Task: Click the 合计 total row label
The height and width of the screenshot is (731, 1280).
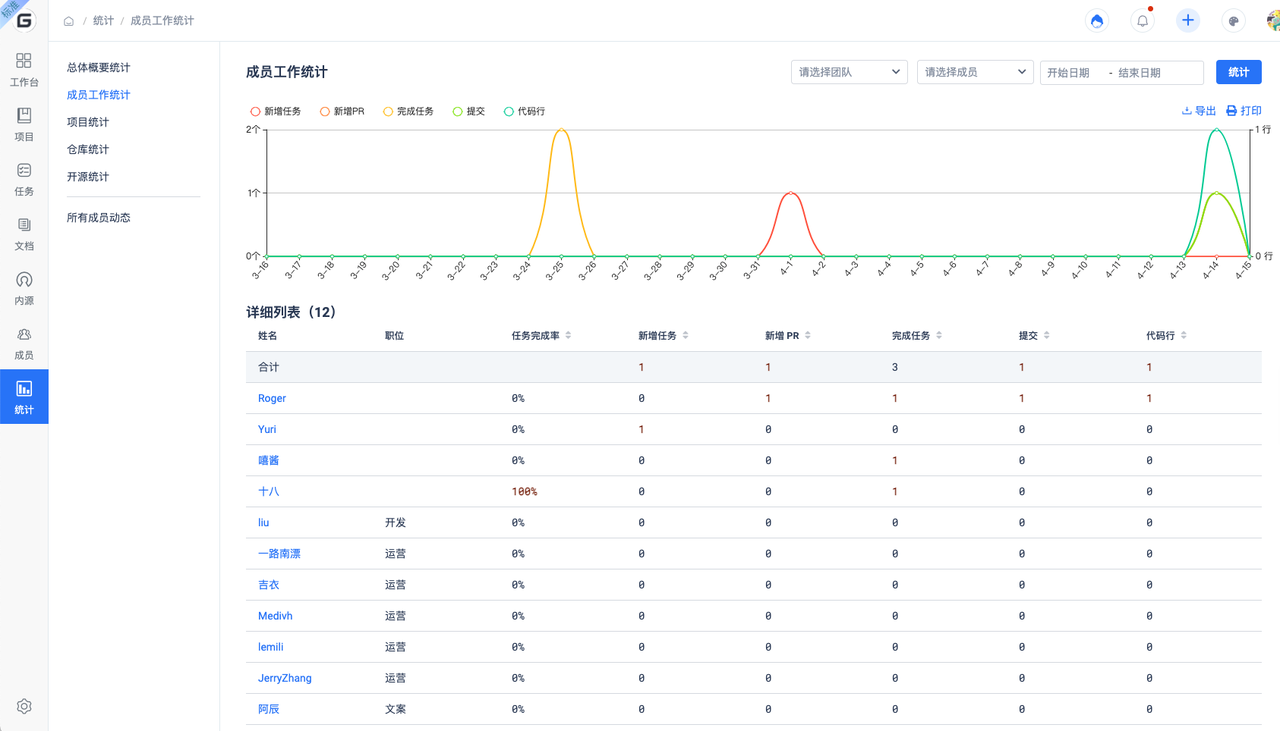Action: click(269, 367)
